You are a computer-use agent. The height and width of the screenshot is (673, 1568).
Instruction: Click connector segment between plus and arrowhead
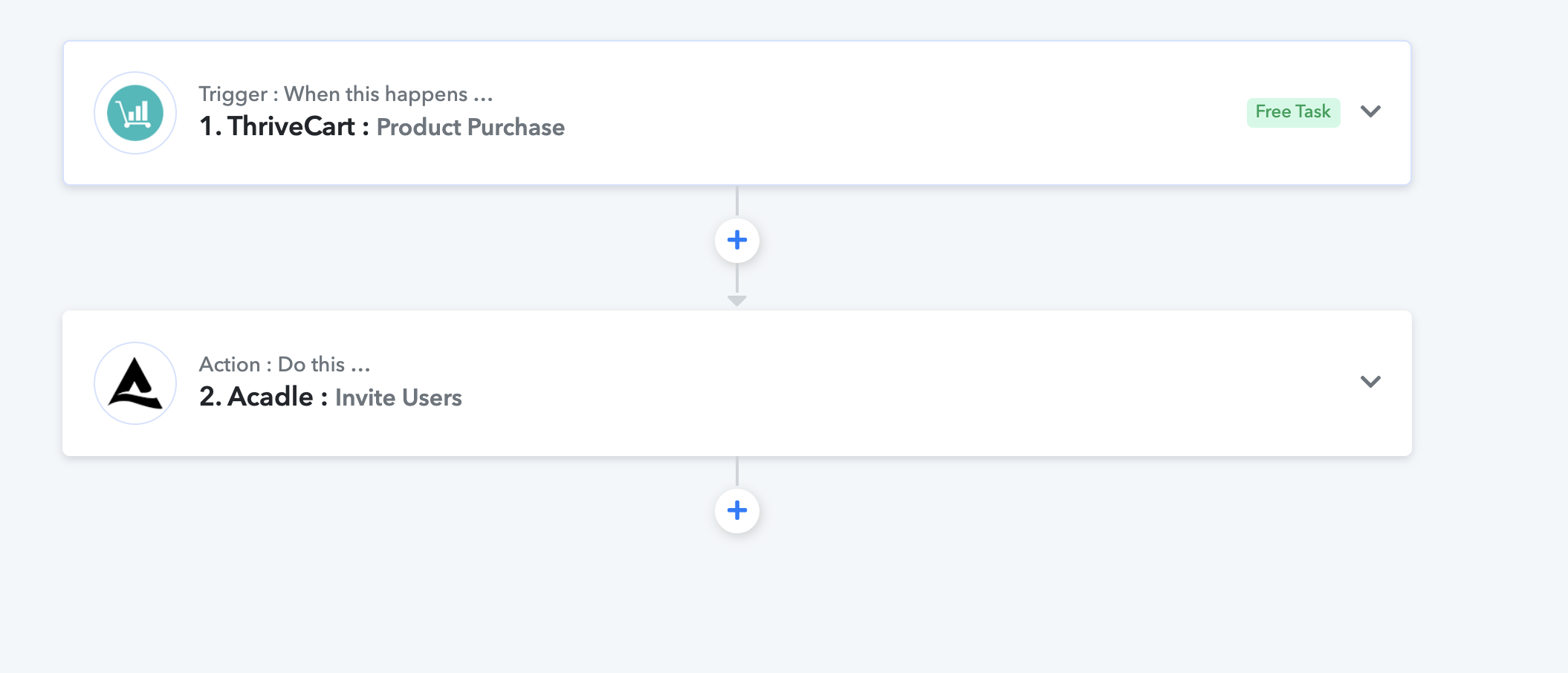pos(737,279)
